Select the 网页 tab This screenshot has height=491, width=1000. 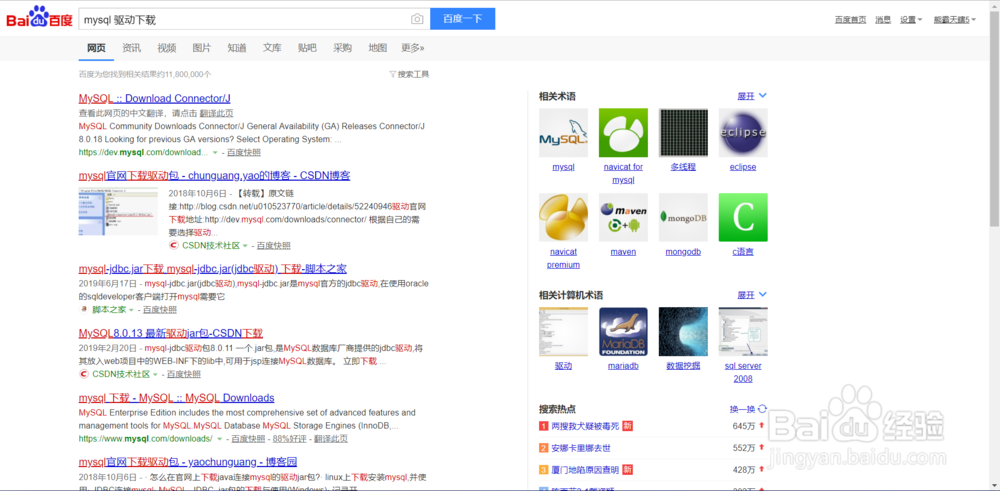[96, 48]
